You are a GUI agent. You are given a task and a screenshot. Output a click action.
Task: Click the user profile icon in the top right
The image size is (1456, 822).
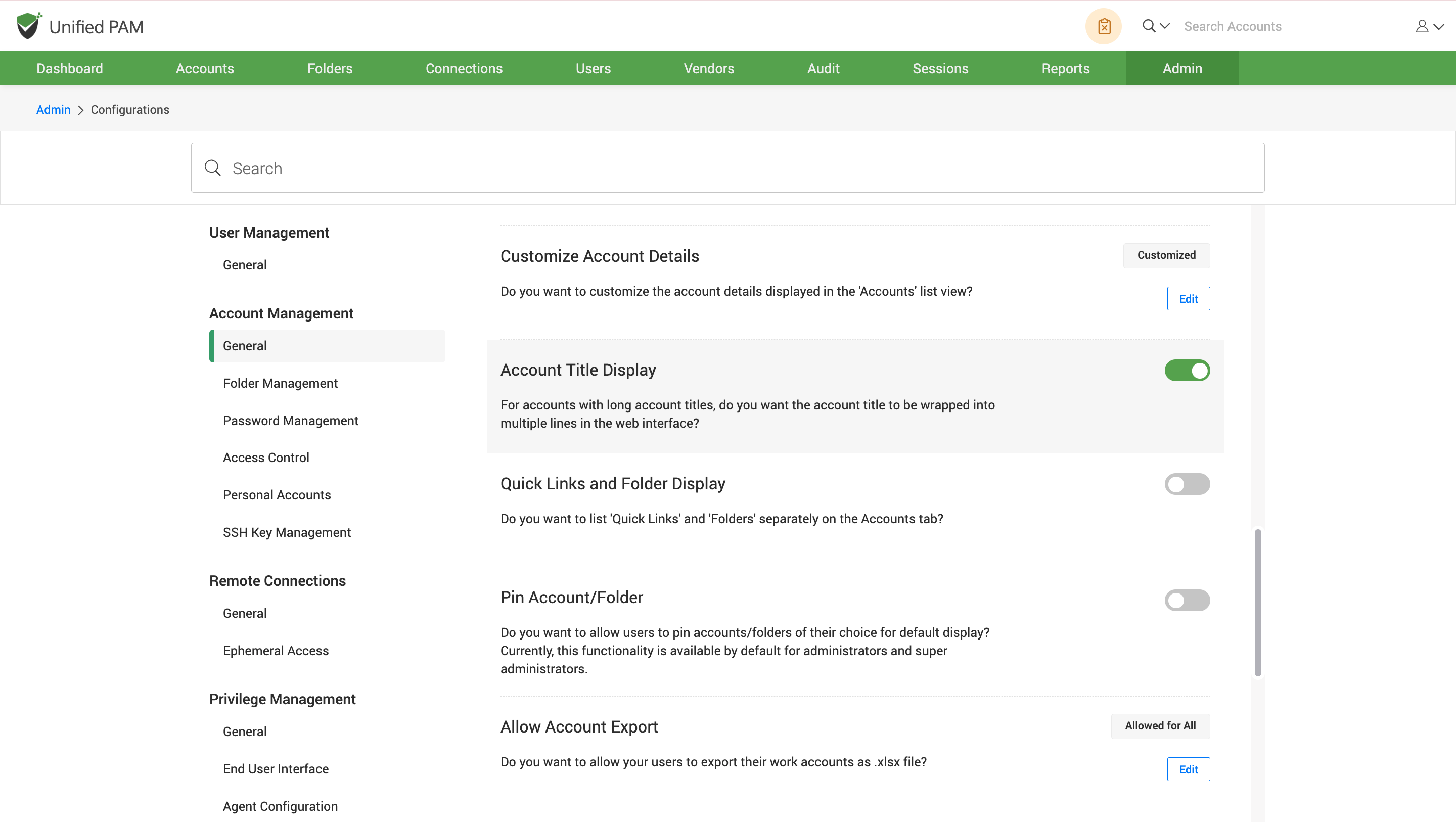pyautogui.click(x=1422, y=27)
